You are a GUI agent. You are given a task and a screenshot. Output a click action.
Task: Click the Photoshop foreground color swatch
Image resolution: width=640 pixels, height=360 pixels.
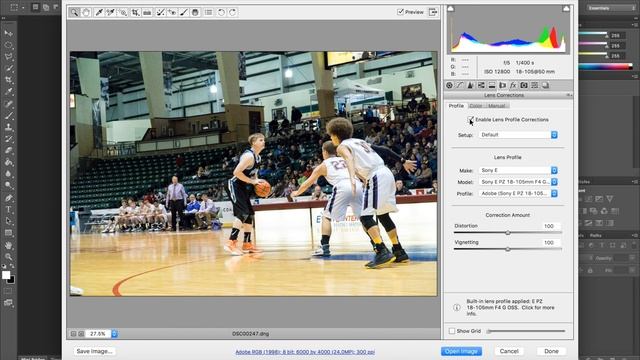pos(6,276)
